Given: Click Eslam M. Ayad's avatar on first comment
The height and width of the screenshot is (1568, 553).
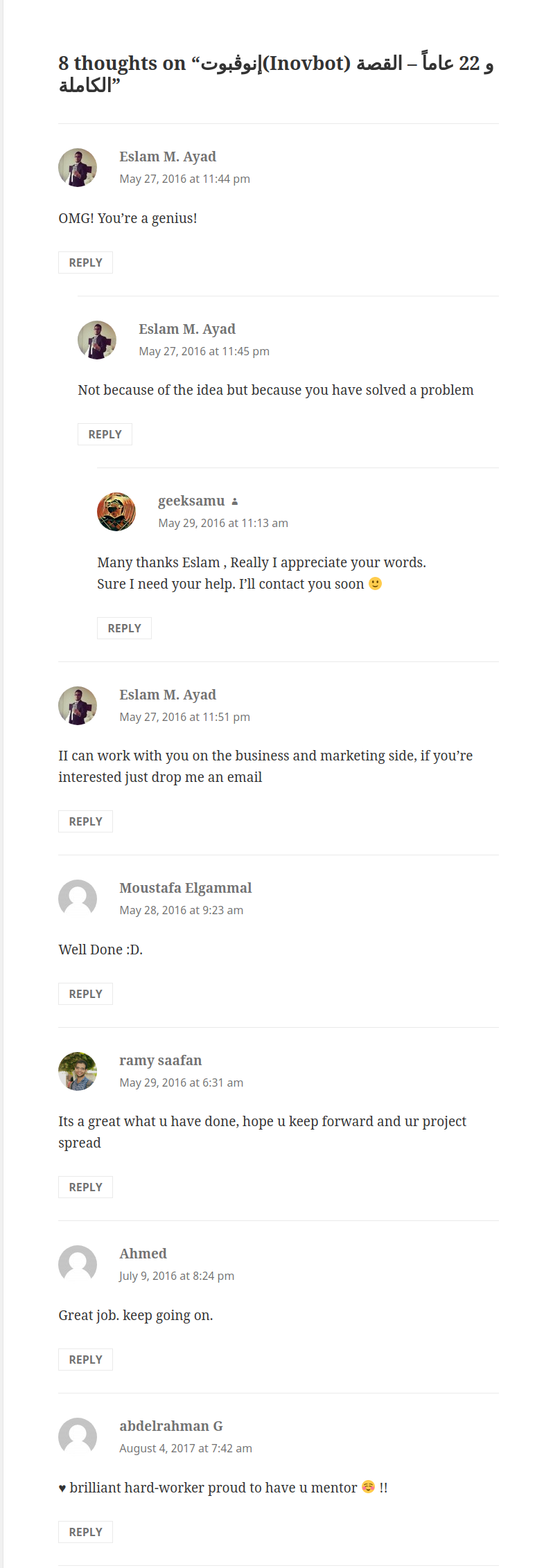Looking at the screenshot, I should pyautogui.click(x=78, y=168).
